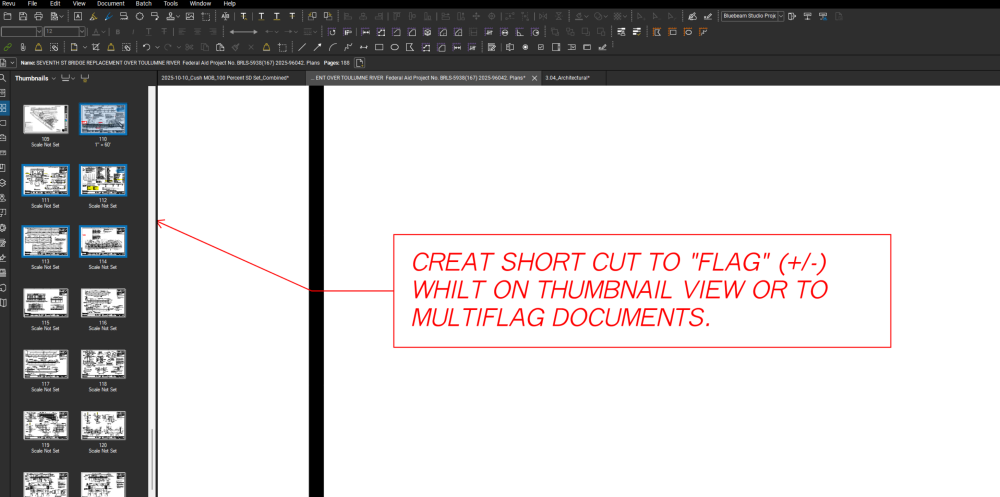The image size is (1000, 497).
Task: Select page 115 thumbnail
Action: (45, 302)
